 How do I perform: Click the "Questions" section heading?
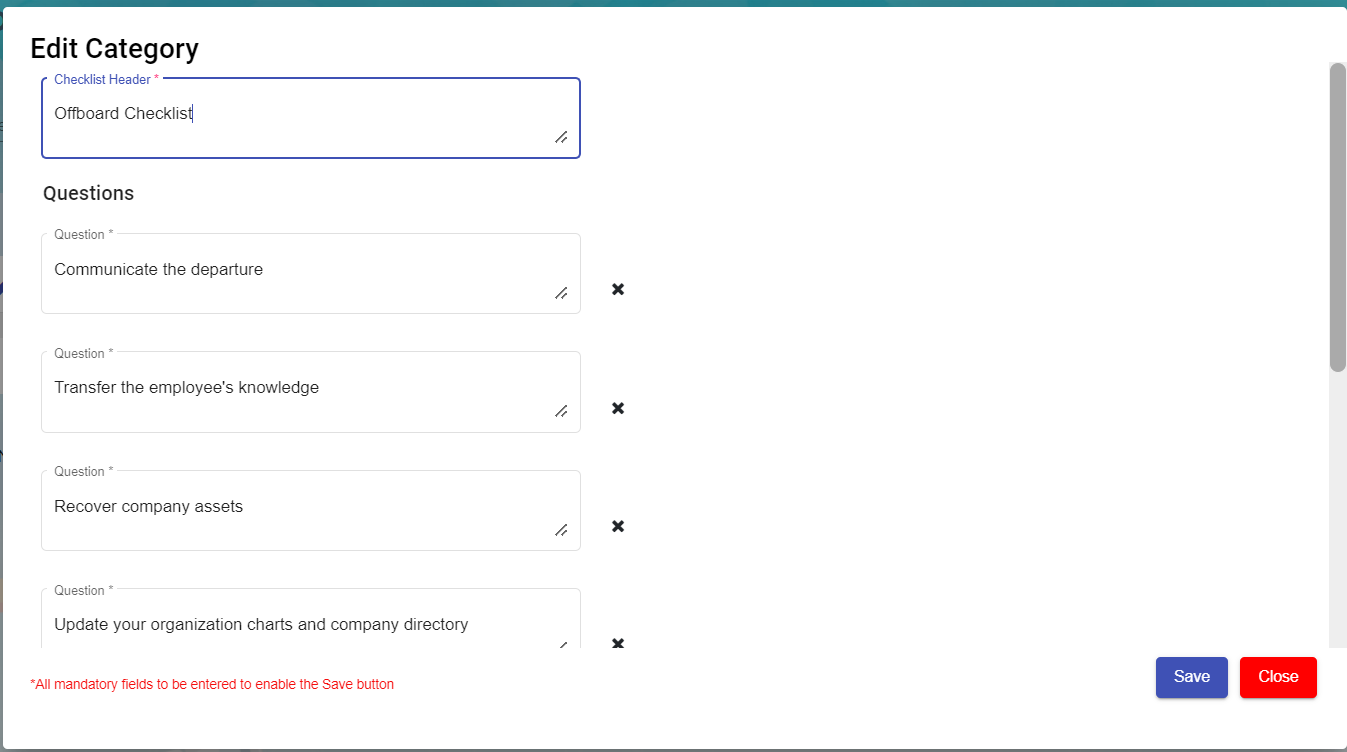(x=88, y=193)
